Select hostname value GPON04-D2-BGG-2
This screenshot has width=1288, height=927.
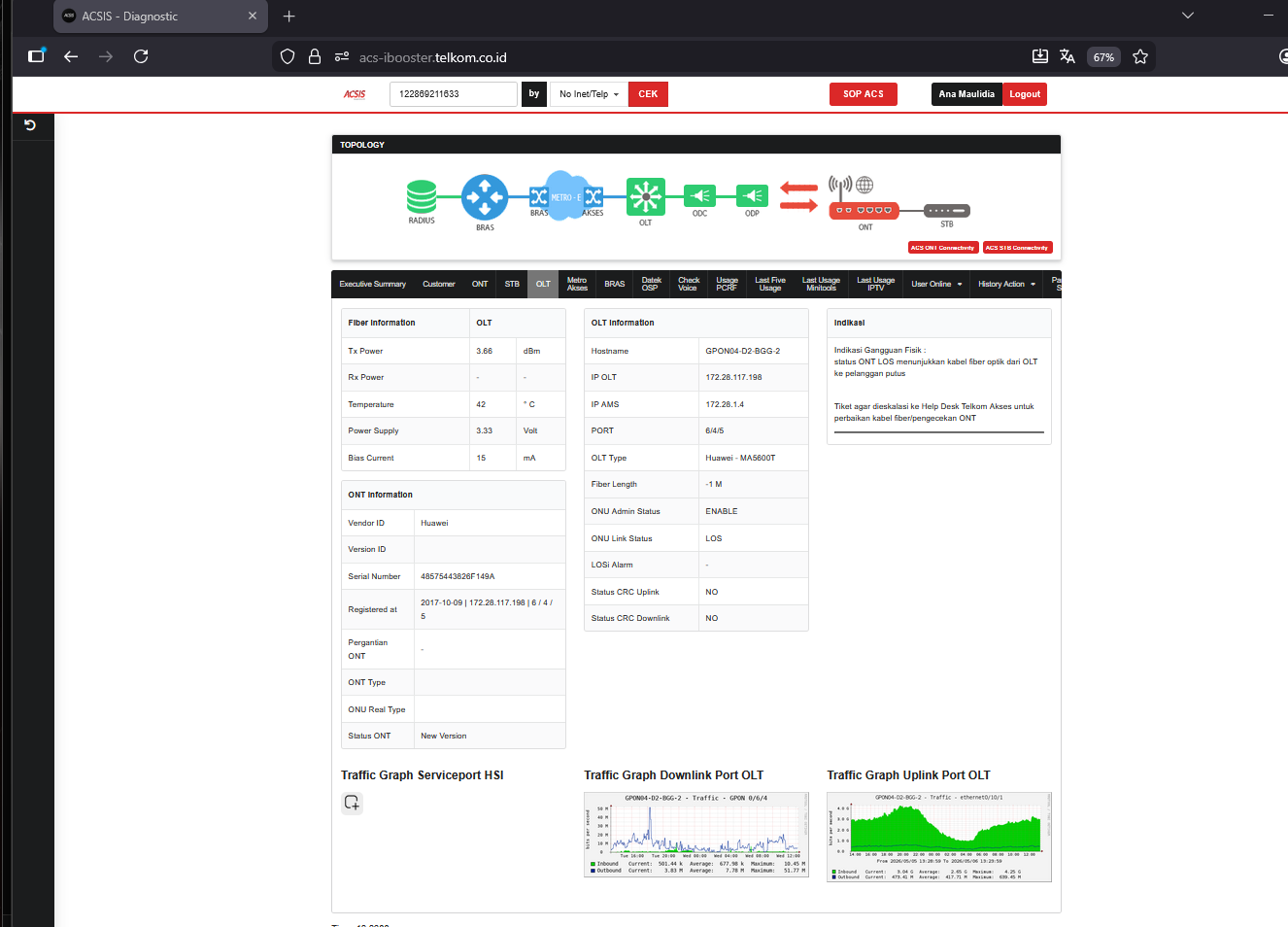(x=742, y=351)
